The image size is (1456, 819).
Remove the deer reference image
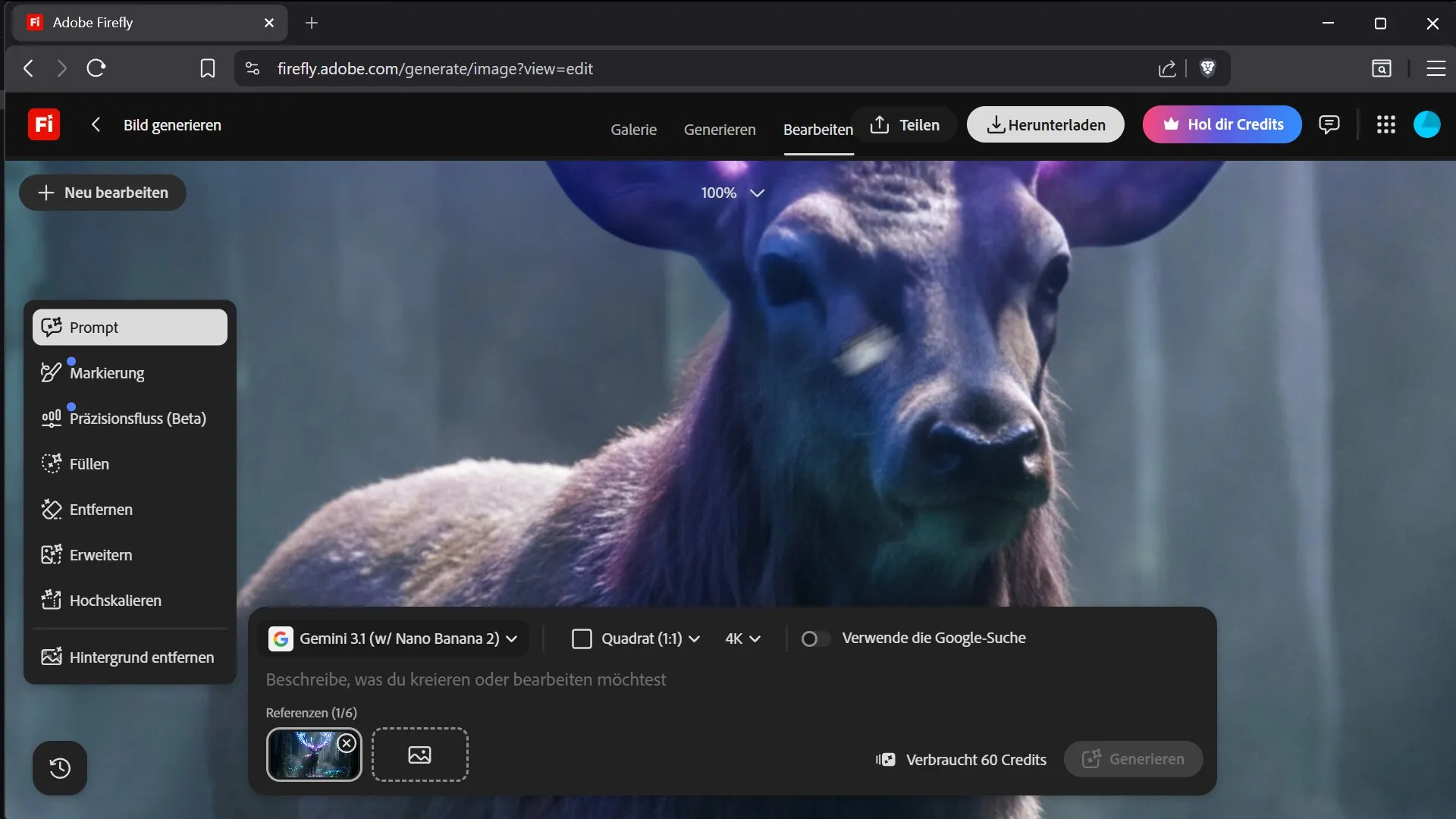347,743
